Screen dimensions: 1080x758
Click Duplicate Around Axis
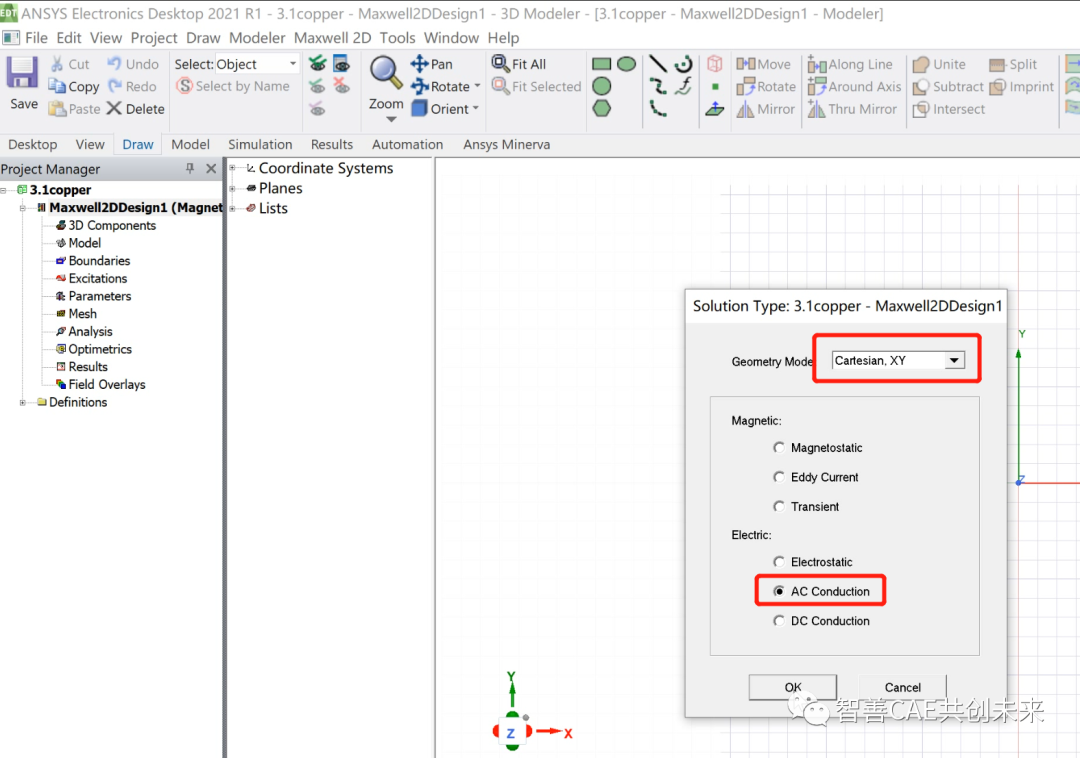coord(854,87)
